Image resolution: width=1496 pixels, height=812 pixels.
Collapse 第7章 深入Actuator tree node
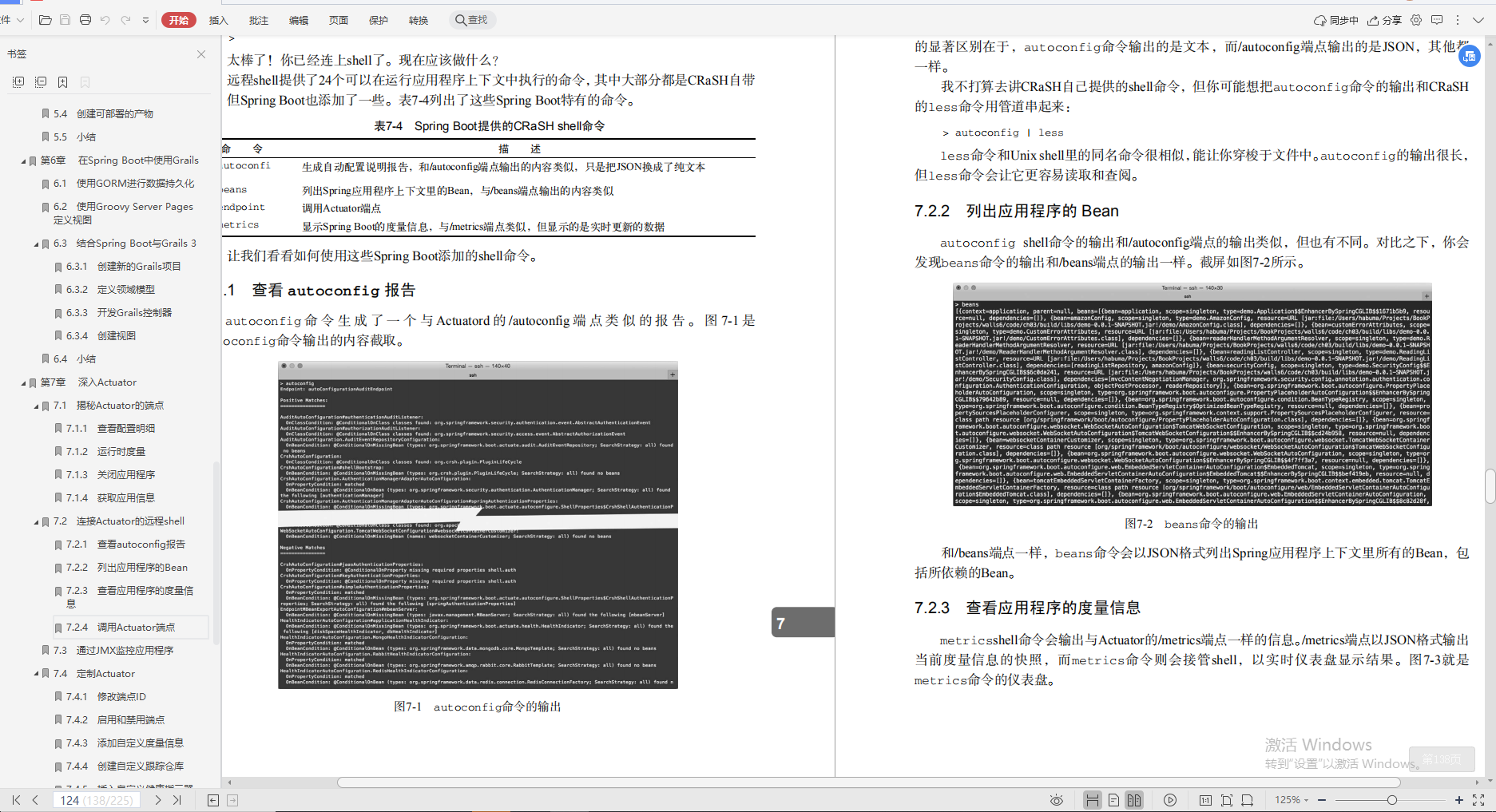coord(23,383)
